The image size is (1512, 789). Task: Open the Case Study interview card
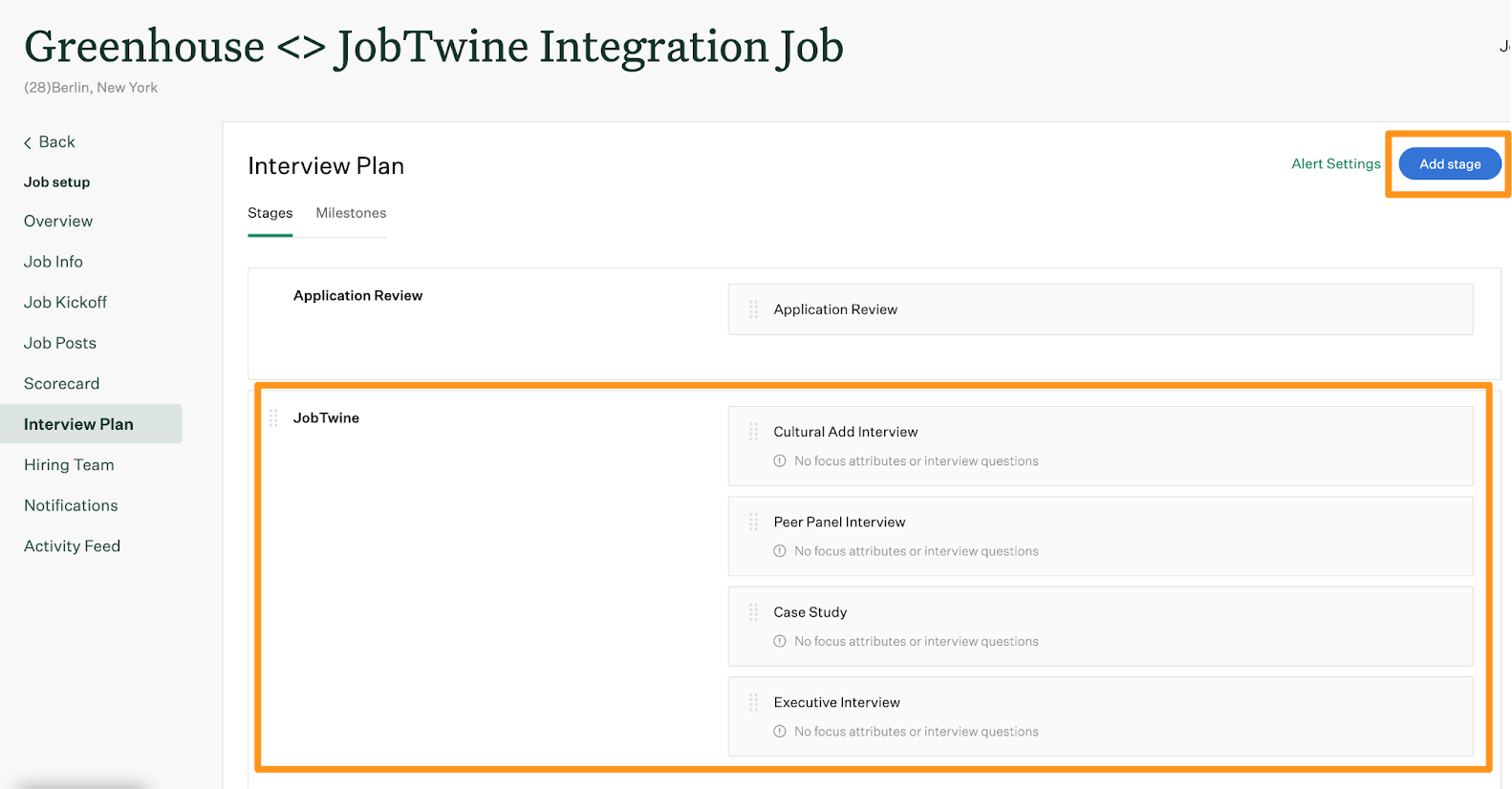[x=1100, y=627]
